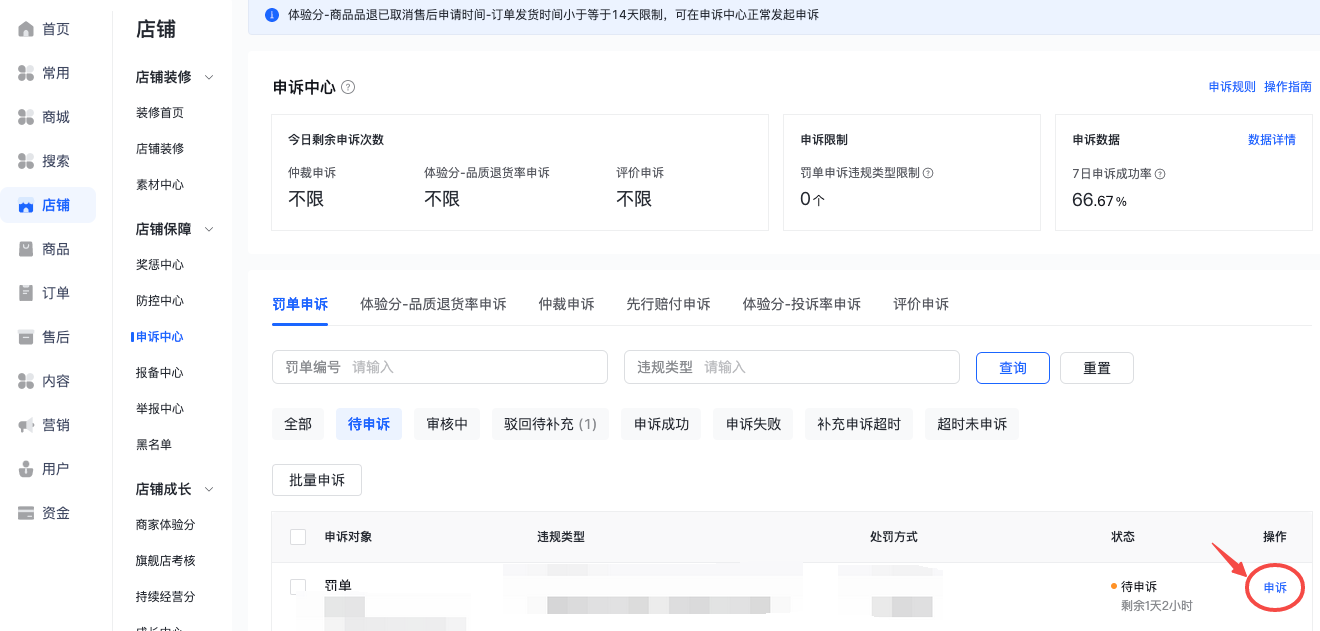Collapse the 店铺成长 menu group
The image size is (1320, 631).
pos(210,489)
